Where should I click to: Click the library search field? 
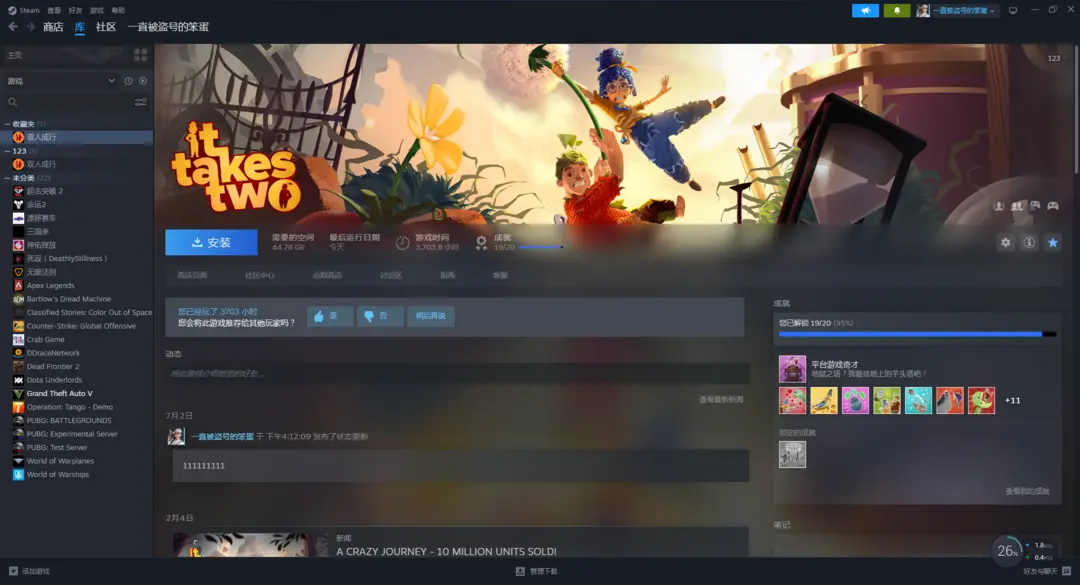point(69,102)
